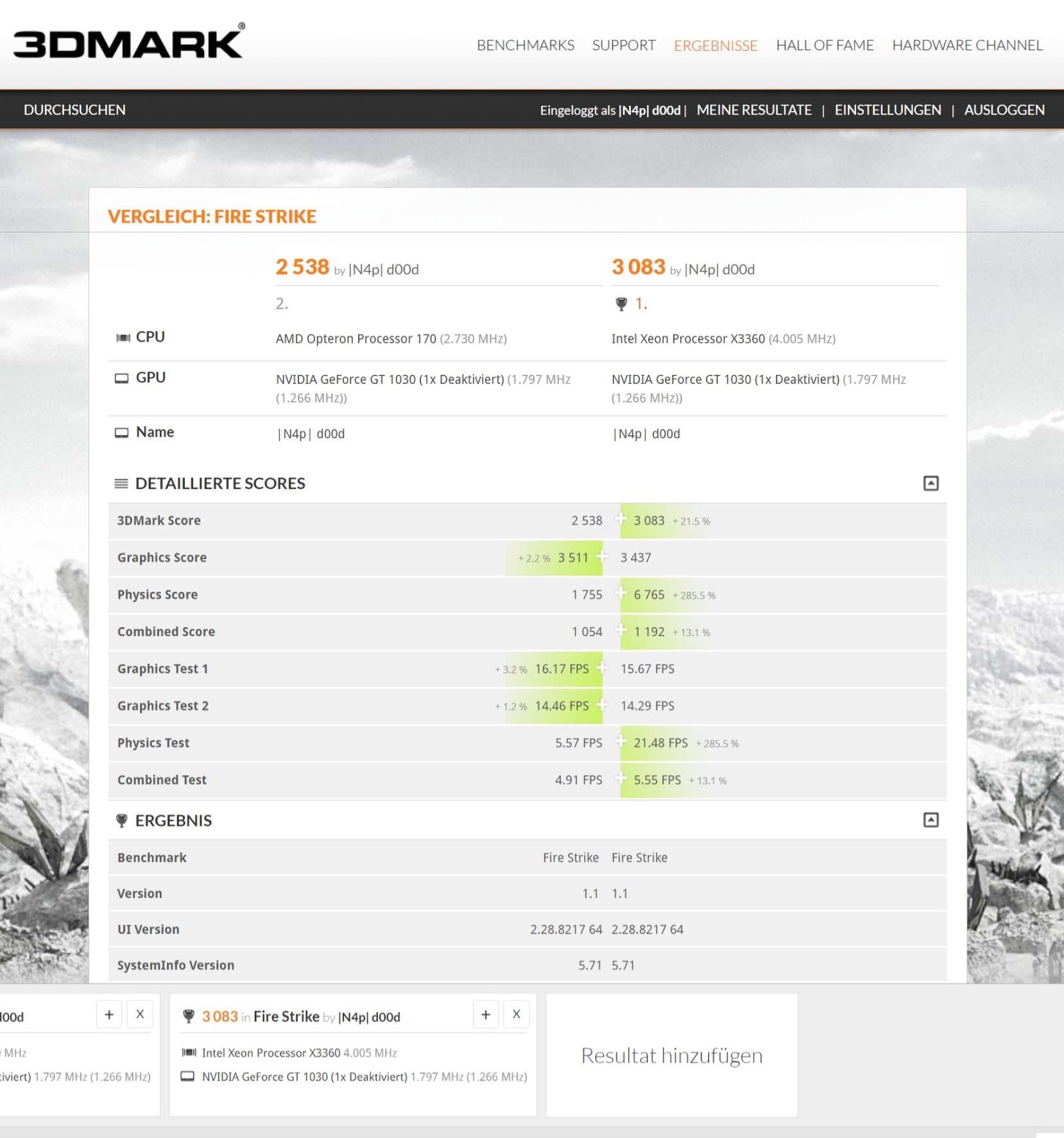The width and height of the screenshot is (1064, 1138).
Task: Click the + button on the 3 083 Fire Strike card
Action: click(x=486, y=1014)
